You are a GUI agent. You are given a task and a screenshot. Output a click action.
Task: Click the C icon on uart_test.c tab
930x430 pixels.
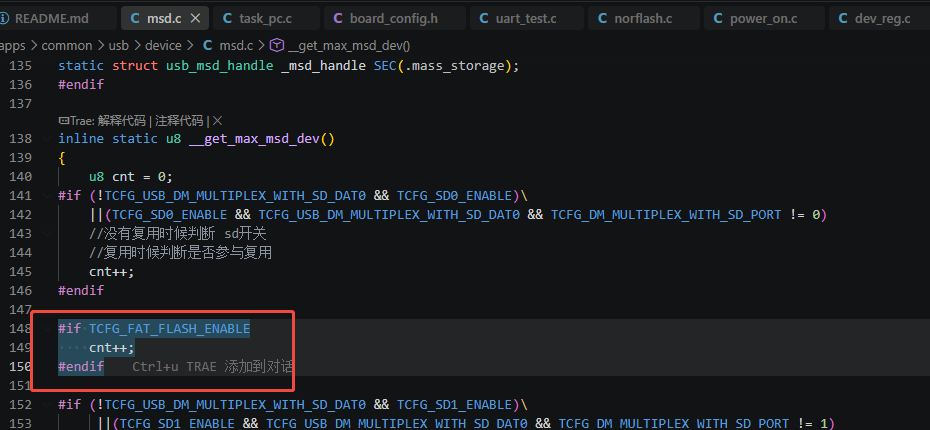tap(483, 18)
